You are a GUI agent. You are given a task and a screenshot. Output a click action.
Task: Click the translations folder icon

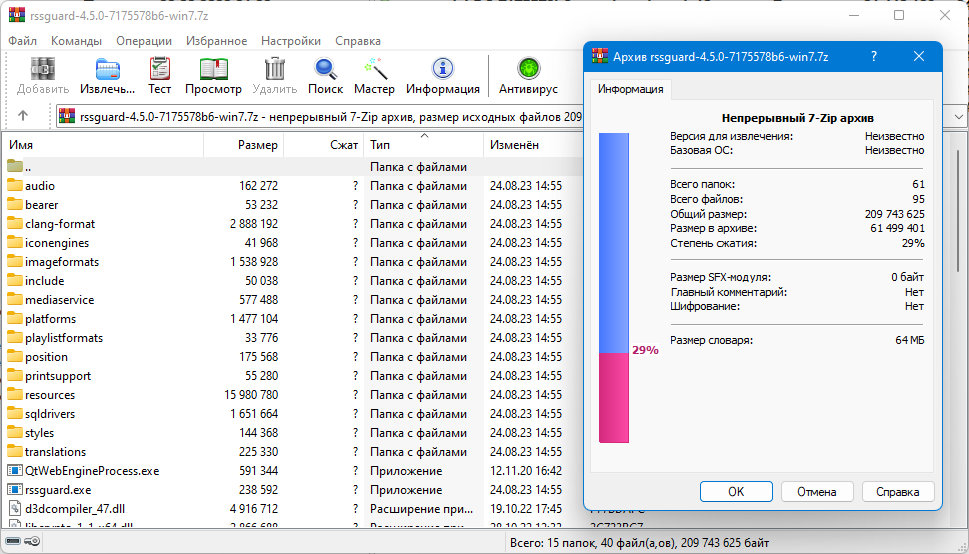(x=15, y=451)
